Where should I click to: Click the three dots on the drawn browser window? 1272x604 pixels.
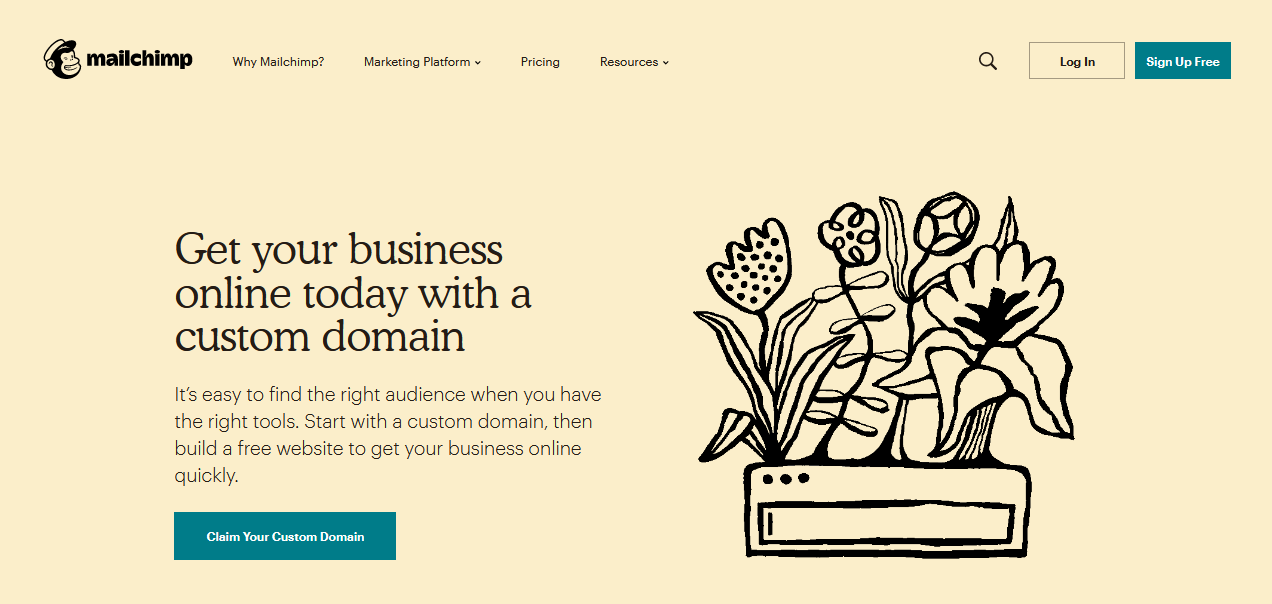pyautogui.click(x=784, y=479)
